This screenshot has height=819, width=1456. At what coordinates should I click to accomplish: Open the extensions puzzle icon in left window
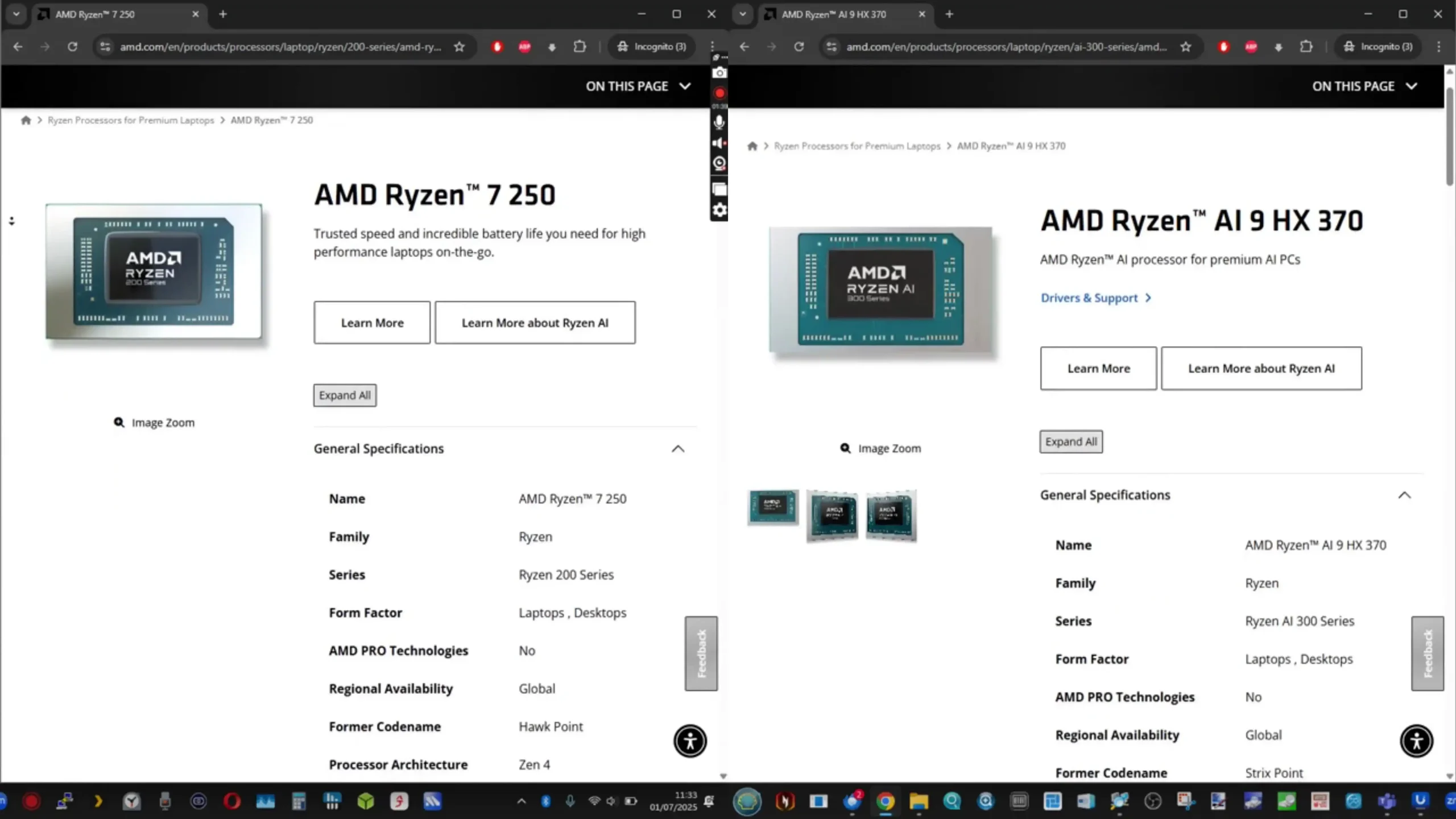click(580, 47)
